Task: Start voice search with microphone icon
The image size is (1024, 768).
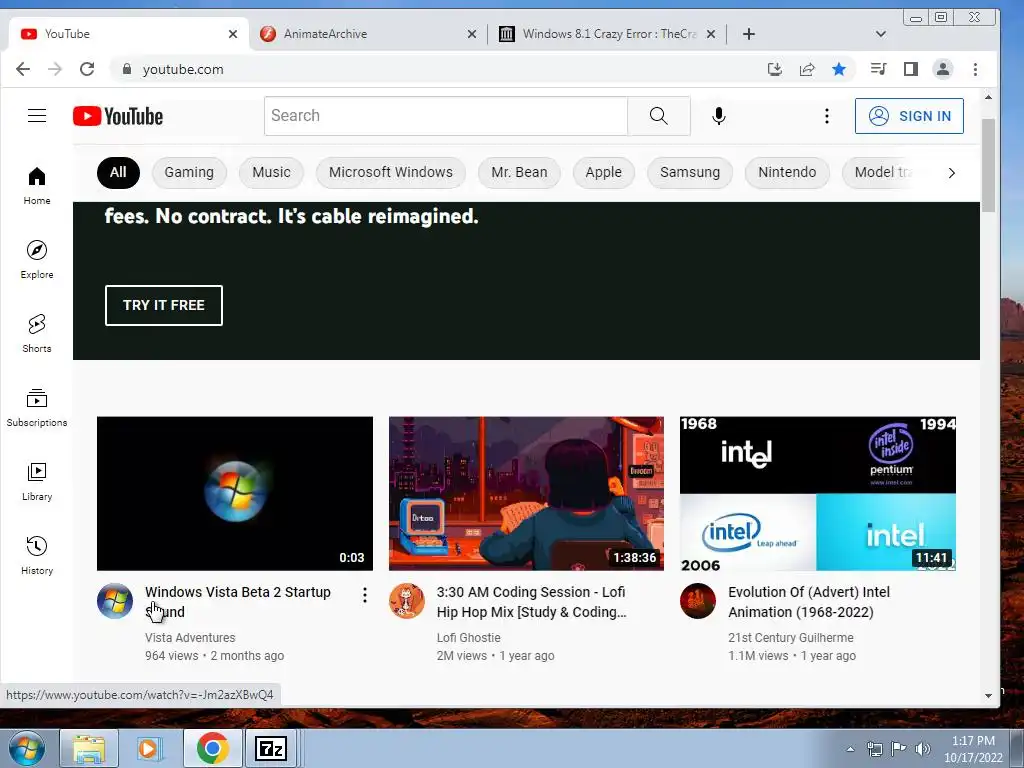Action: click(x=718, y=116)
